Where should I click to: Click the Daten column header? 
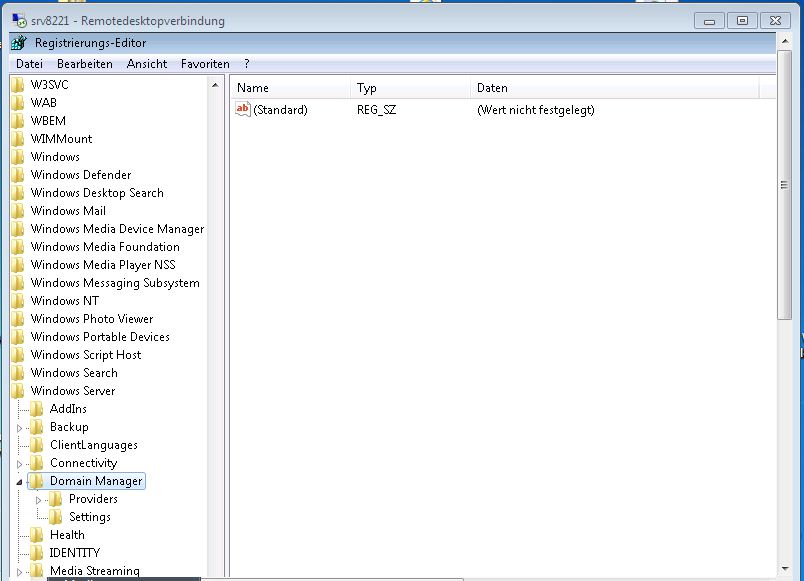click(614, 88)
